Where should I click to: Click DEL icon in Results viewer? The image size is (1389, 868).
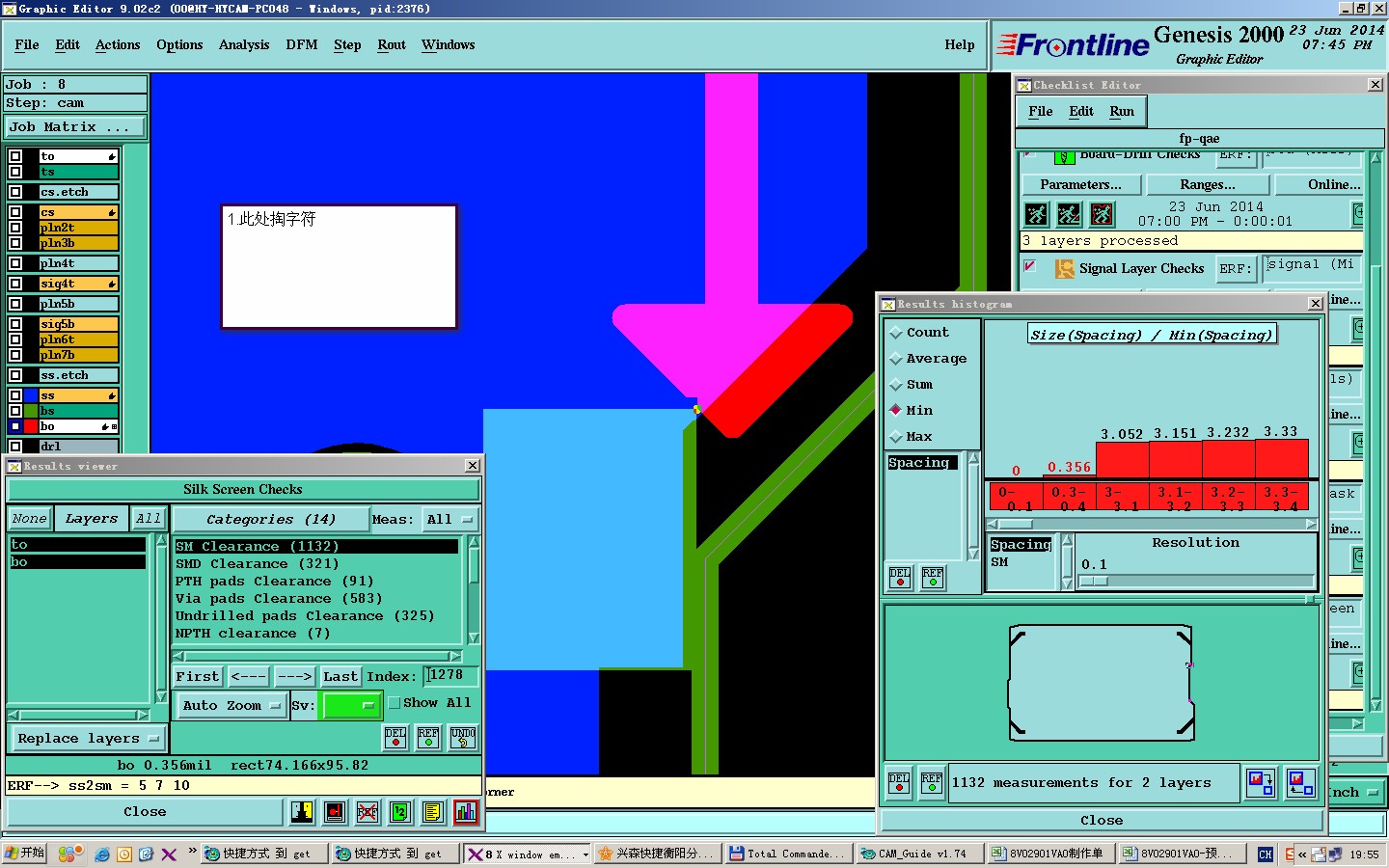[395, 738]
